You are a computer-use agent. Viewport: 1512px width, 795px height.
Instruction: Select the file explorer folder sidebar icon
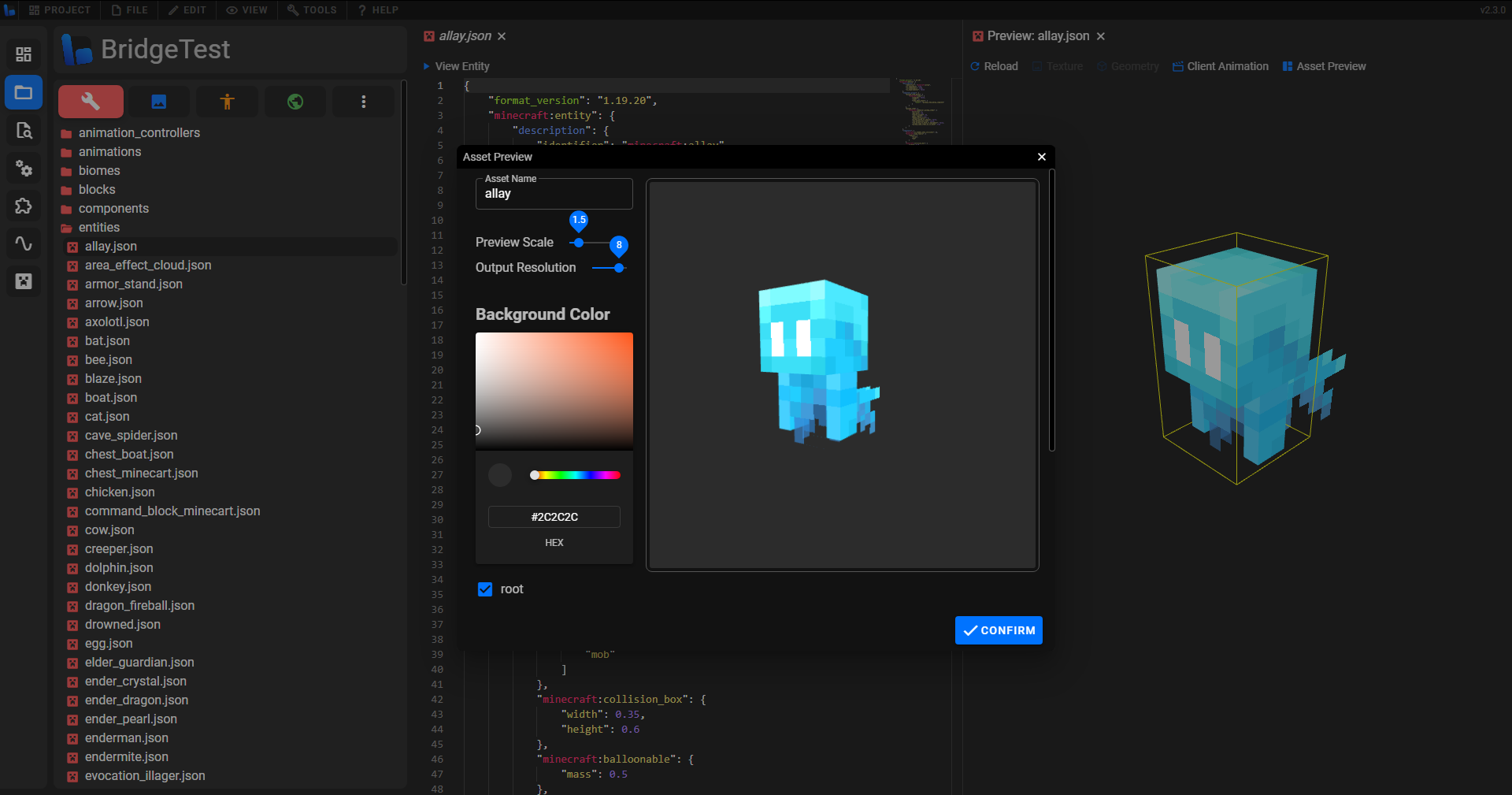tap(24, 92)
